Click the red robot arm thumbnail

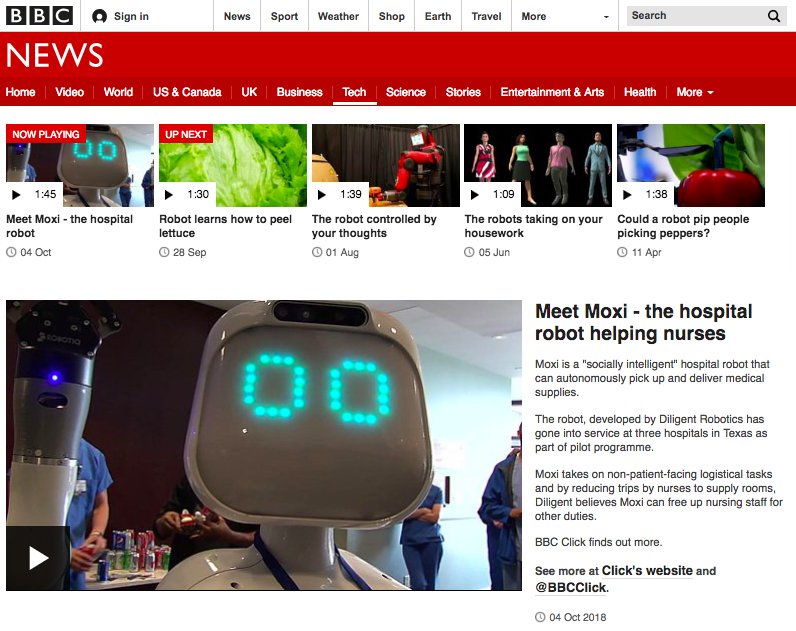[x=386, y=165]
